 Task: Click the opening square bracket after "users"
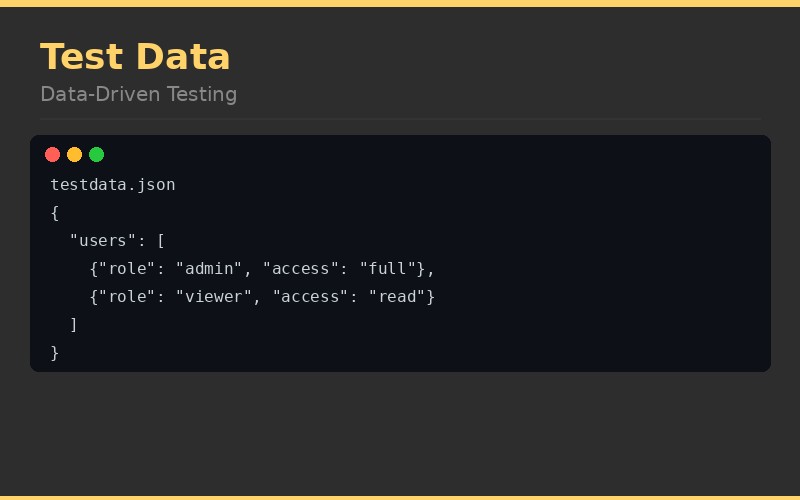tap(161, 241)
